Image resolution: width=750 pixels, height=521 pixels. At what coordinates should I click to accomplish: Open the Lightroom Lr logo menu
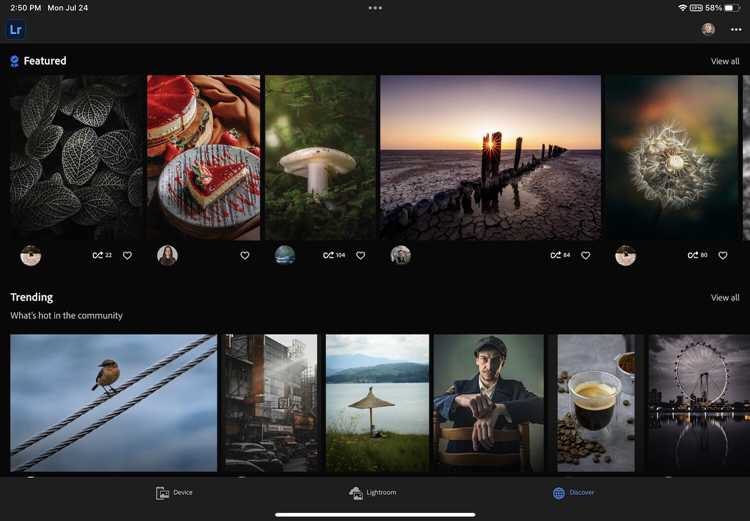[16, 30]
